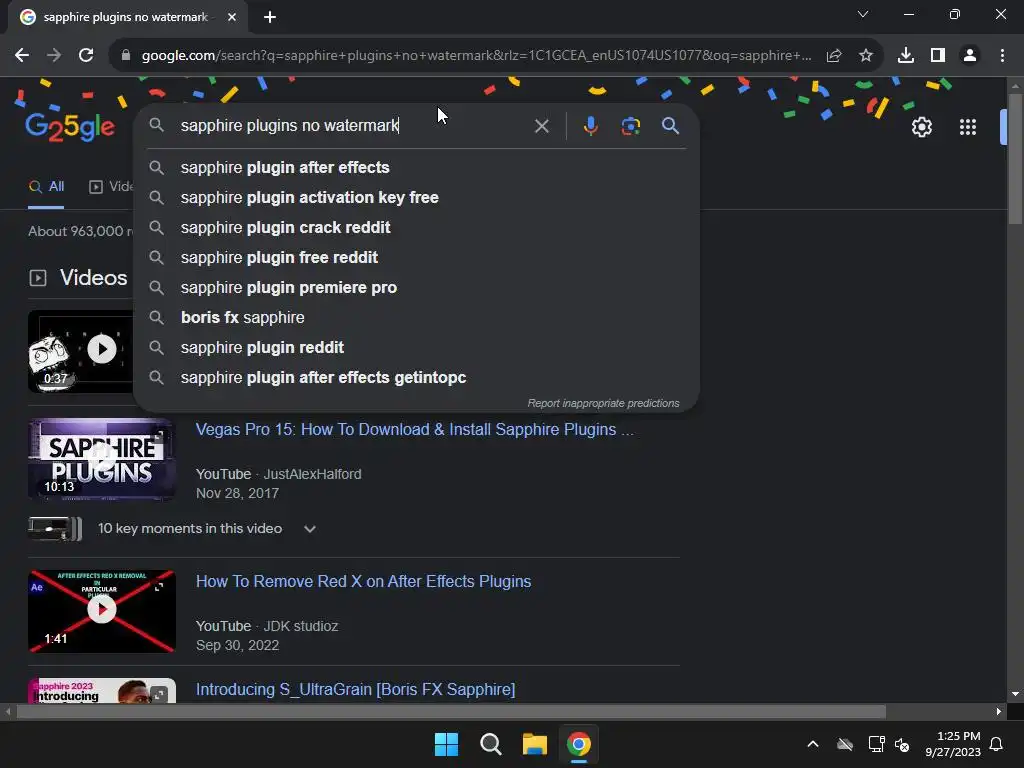Open the Sapphire 2023 Introducing thumbnail
This screenshot has height=768, width=1024.
pyautogui.click(x=102, y=691)
